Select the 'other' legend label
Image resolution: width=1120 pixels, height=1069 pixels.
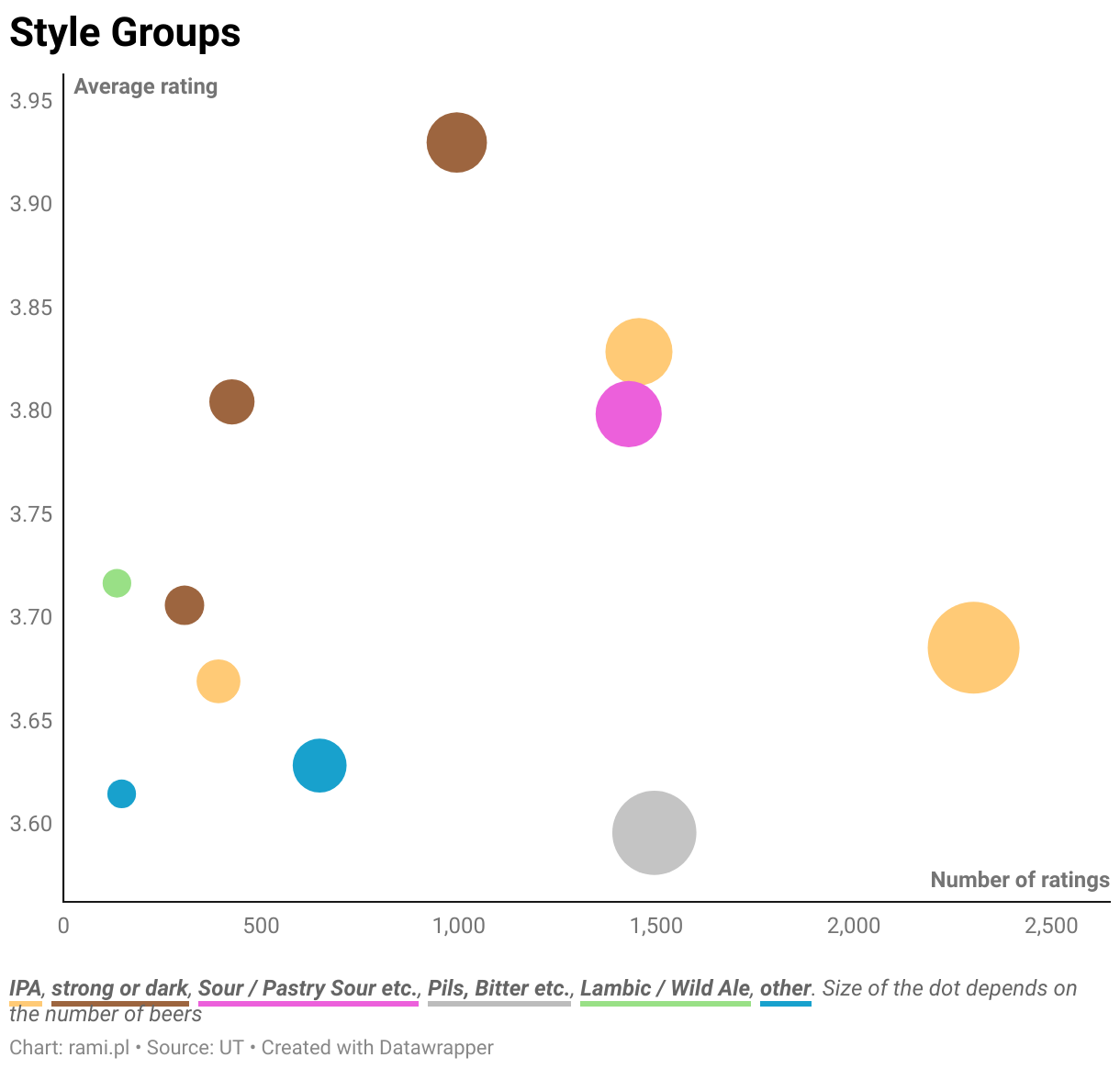point(785,988)
